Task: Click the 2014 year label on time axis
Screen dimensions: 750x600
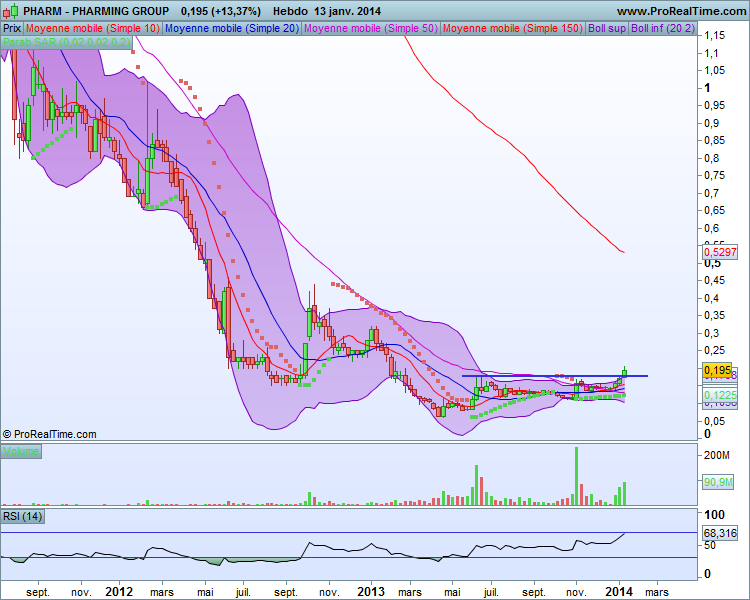Action: coord(619,592)
